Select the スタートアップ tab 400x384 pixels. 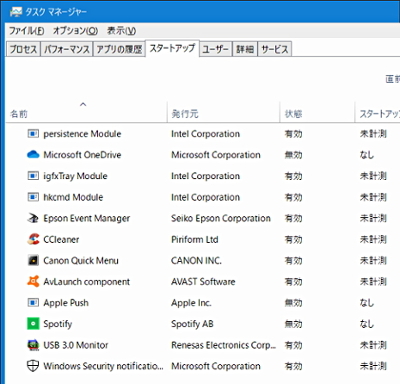pyautogui.click(x=172, y=48)
